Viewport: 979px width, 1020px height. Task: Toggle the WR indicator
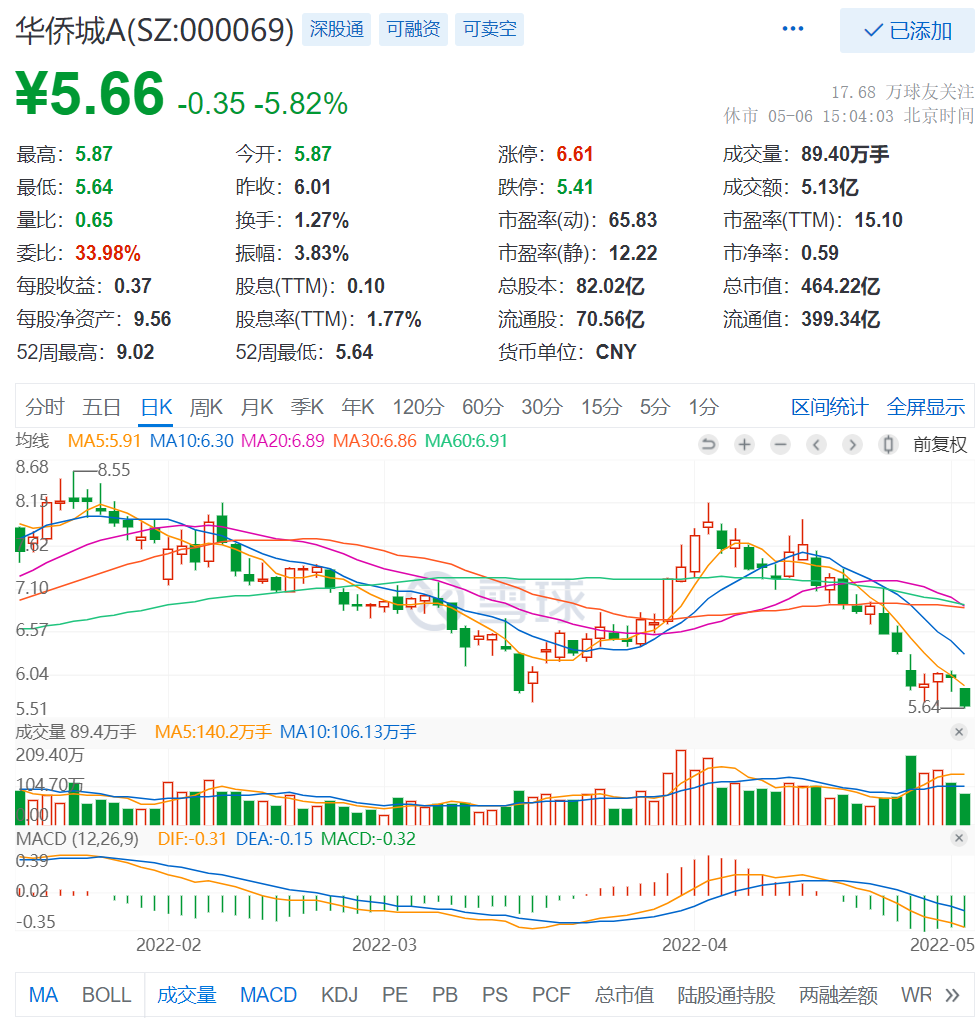click(916, 995)
